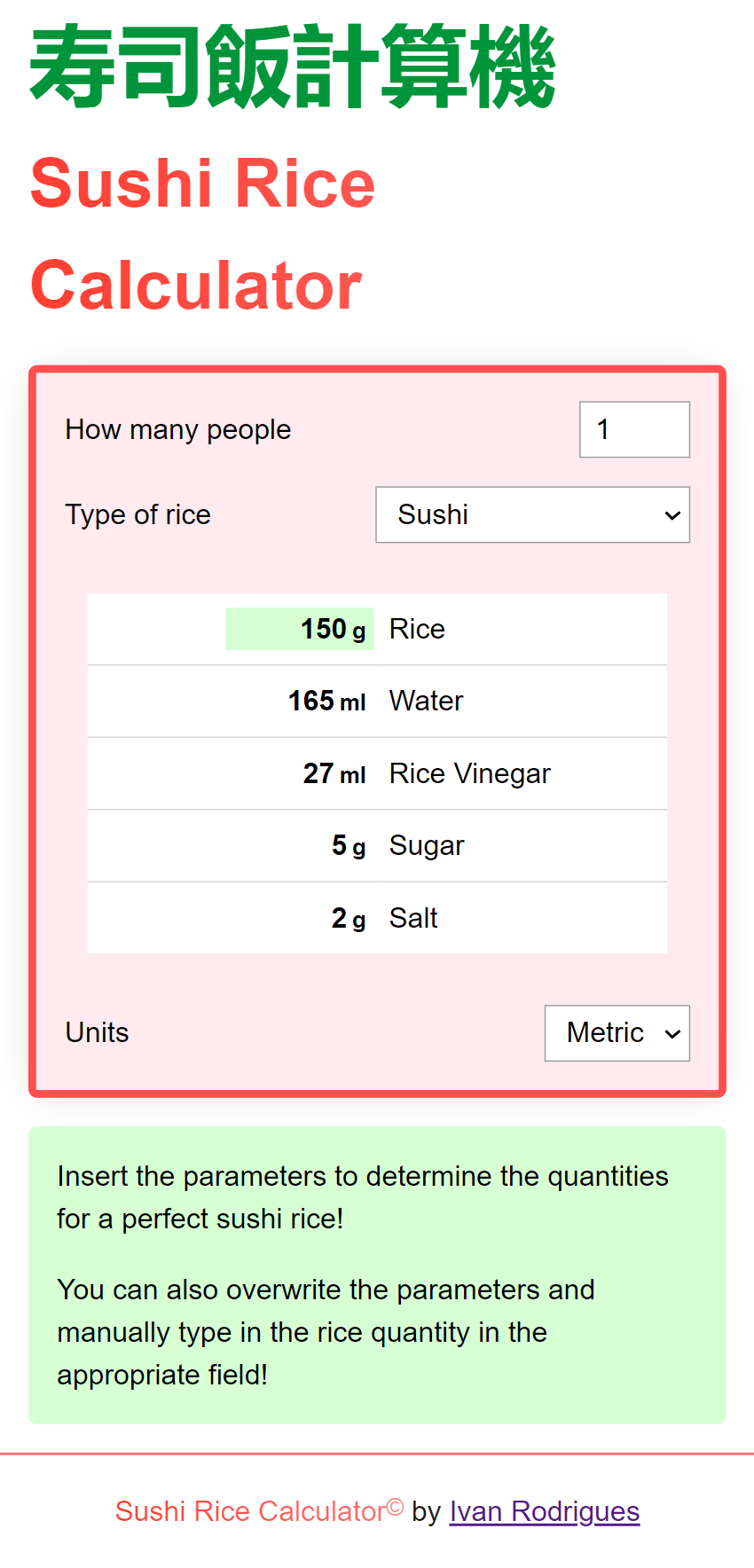Click the 'Type of rice' label
The width and height of the screenshot is (754, 1568).
click(138, 514)
